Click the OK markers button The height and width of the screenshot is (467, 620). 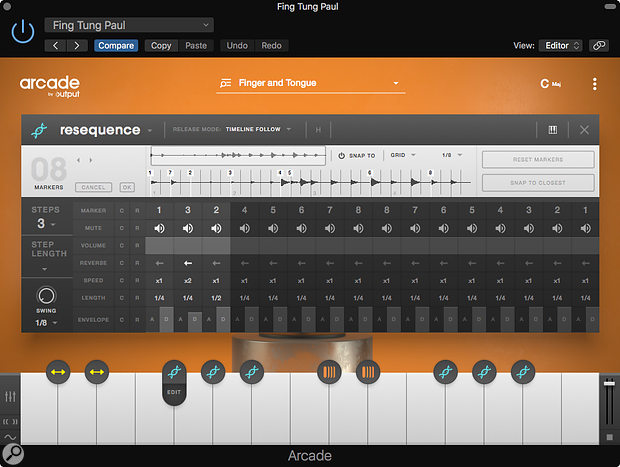[x=127, y=187]
